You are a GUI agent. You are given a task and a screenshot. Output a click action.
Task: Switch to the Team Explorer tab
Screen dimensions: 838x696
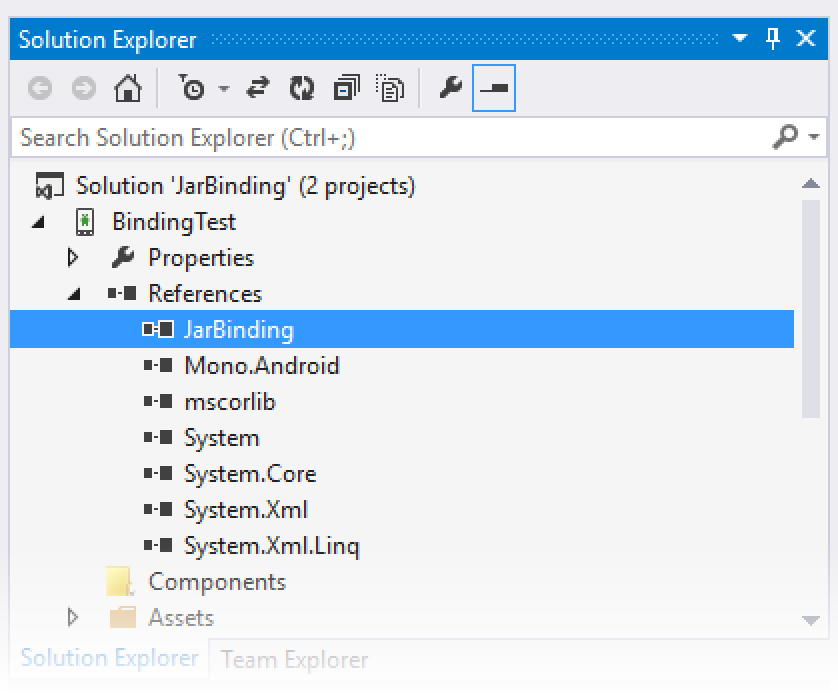point(294,660)
